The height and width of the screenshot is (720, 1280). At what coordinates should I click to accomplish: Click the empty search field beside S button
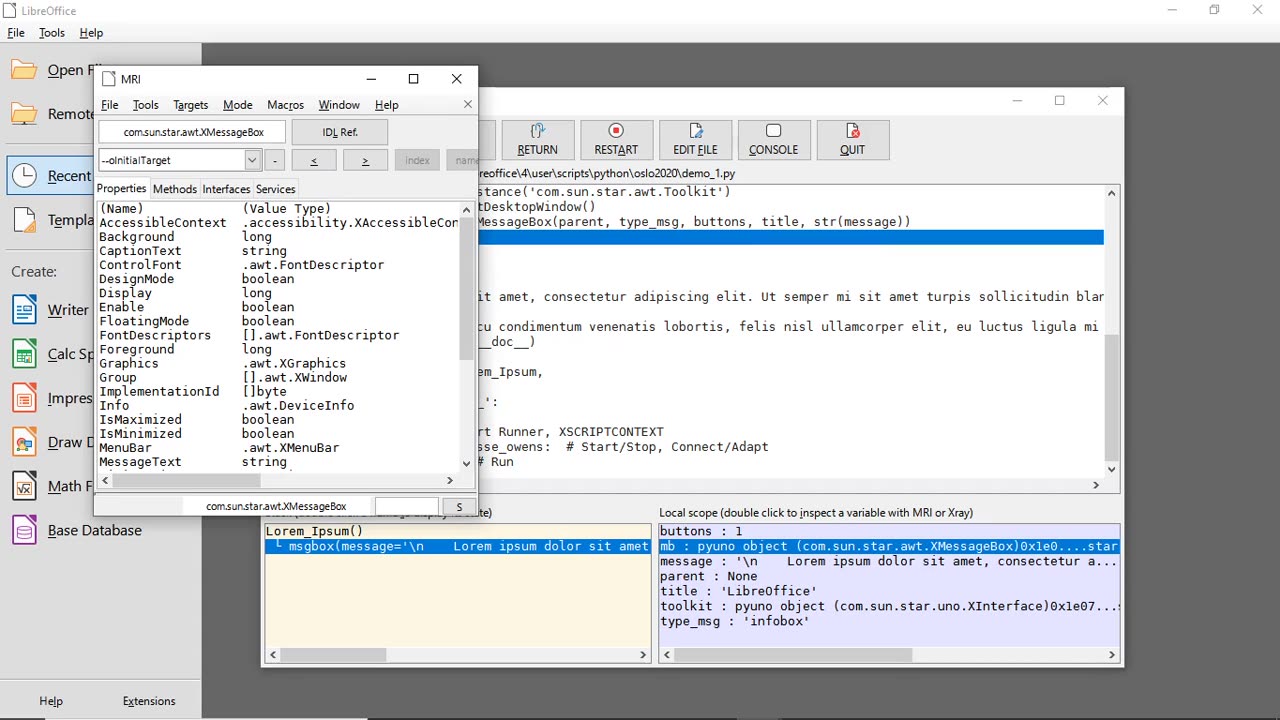click(406, 507)
